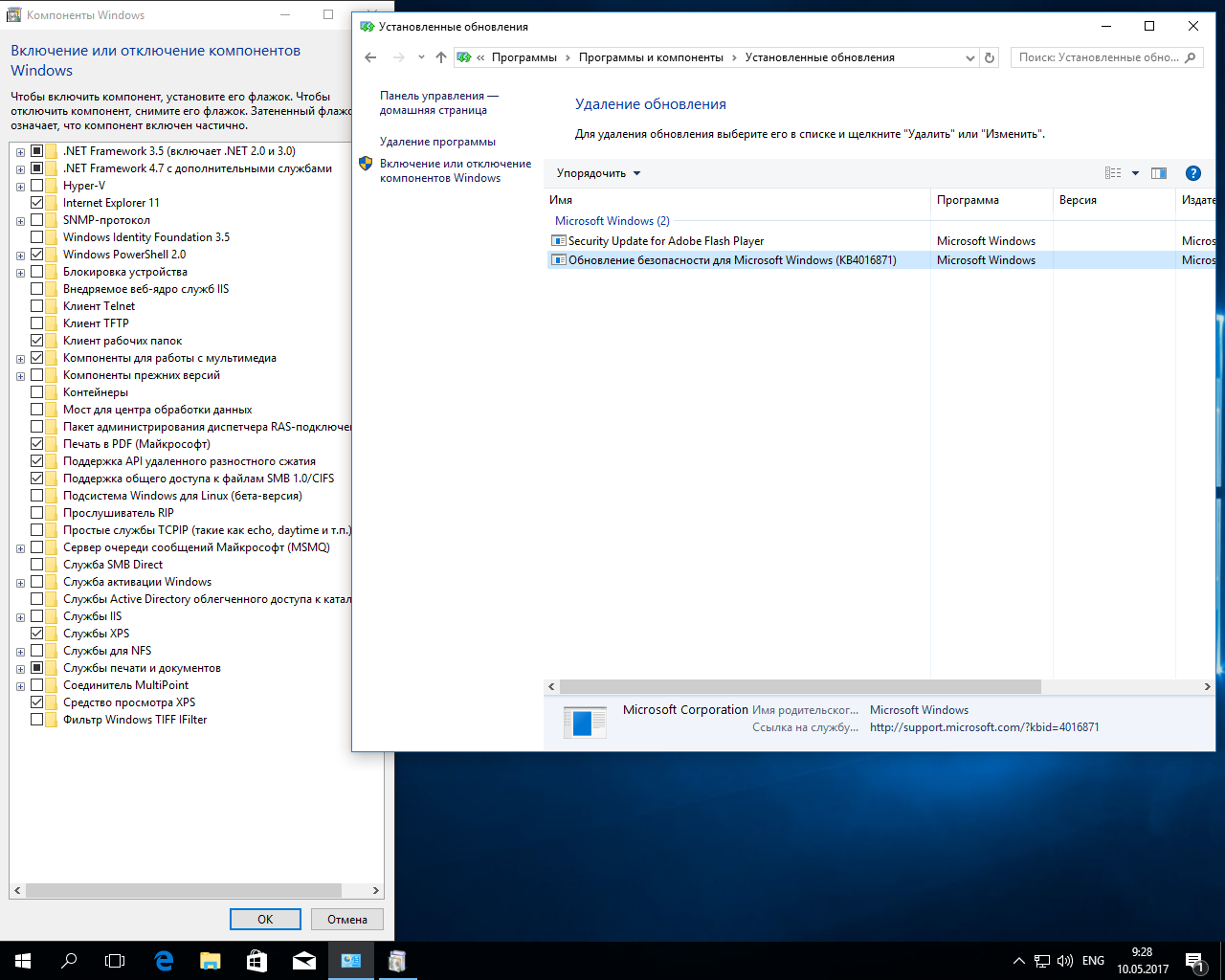The width and height of the screenshot is (1225, 980).
Task: Switch to Windows Features taskbar button
Action: pos(397,960)
